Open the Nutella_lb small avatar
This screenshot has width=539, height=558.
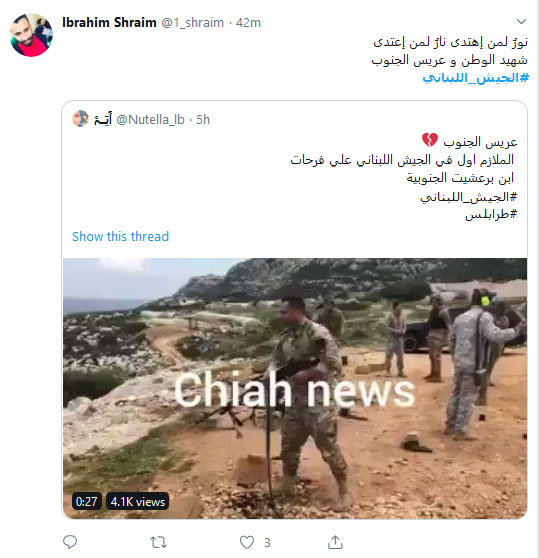pos(80,119)
